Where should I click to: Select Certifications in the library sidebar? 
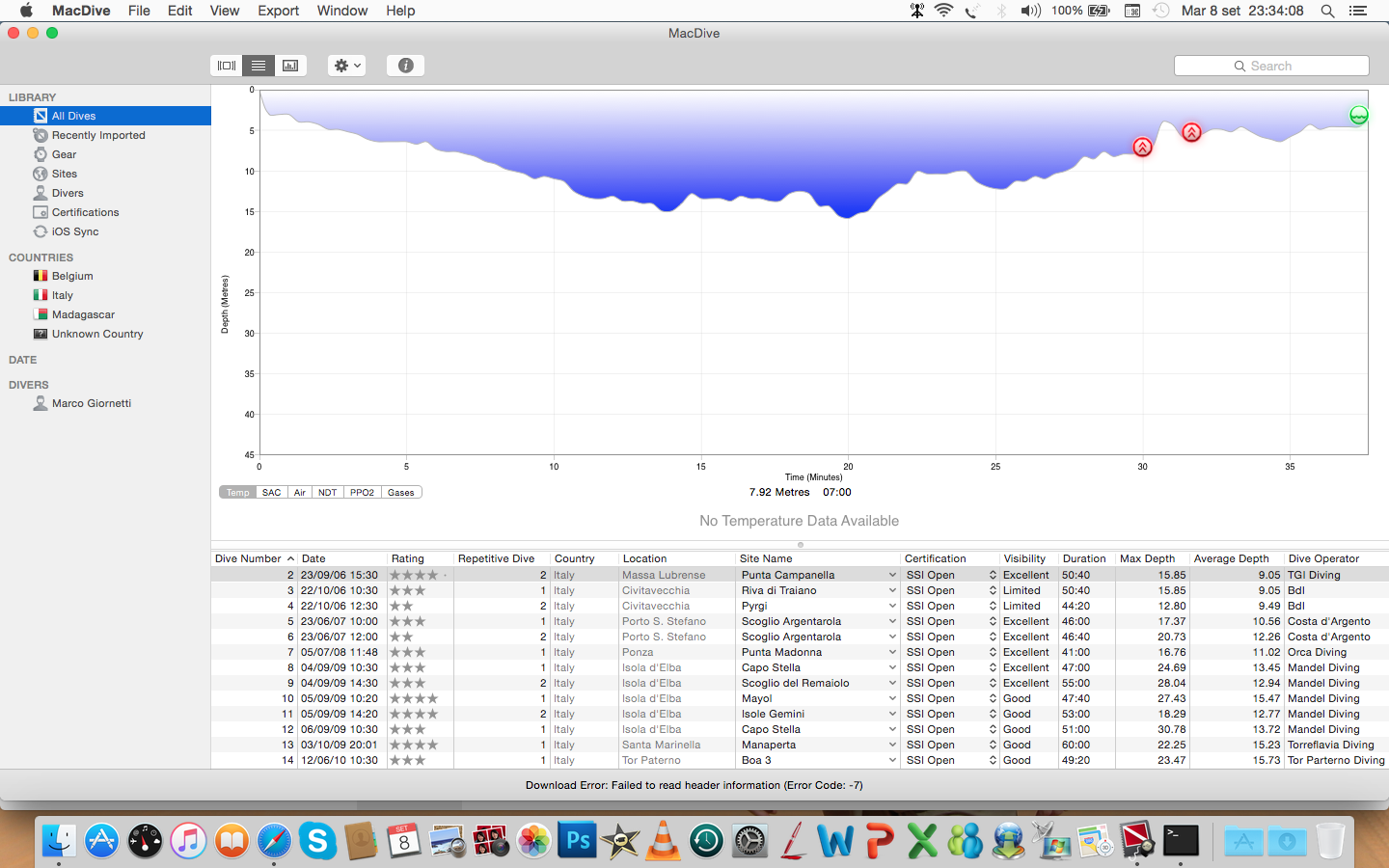point(85,212)
